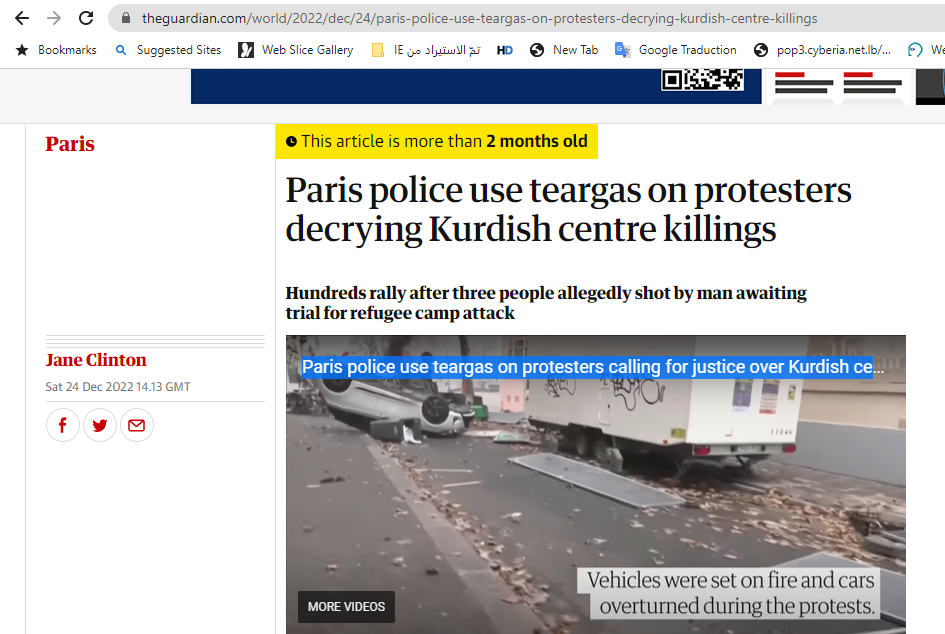Open the Bookmarks star folder
The height and width of the screenshot is (634, 945).
56,50
